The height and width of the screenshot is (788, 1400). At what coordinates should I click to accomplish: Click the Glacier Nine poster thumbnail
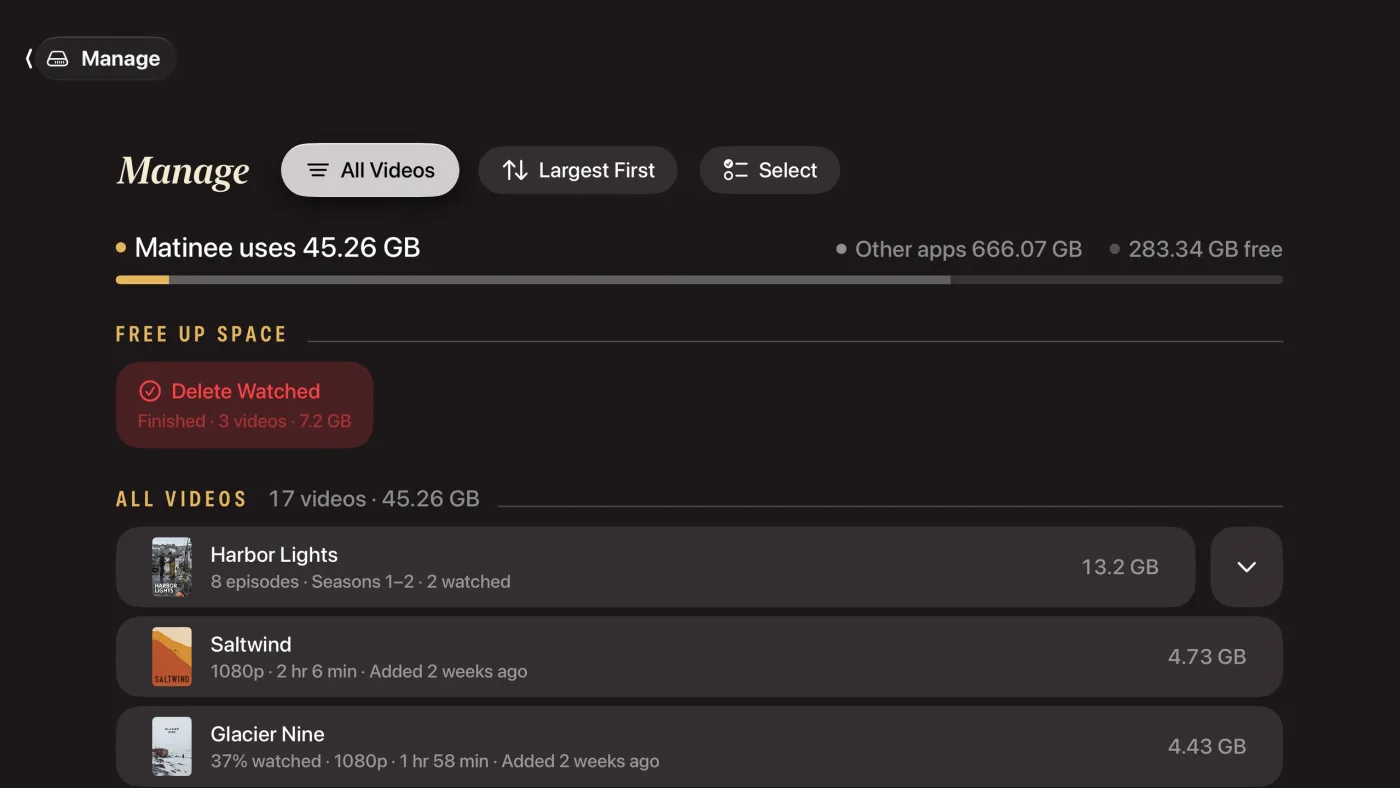coord(172,746)
